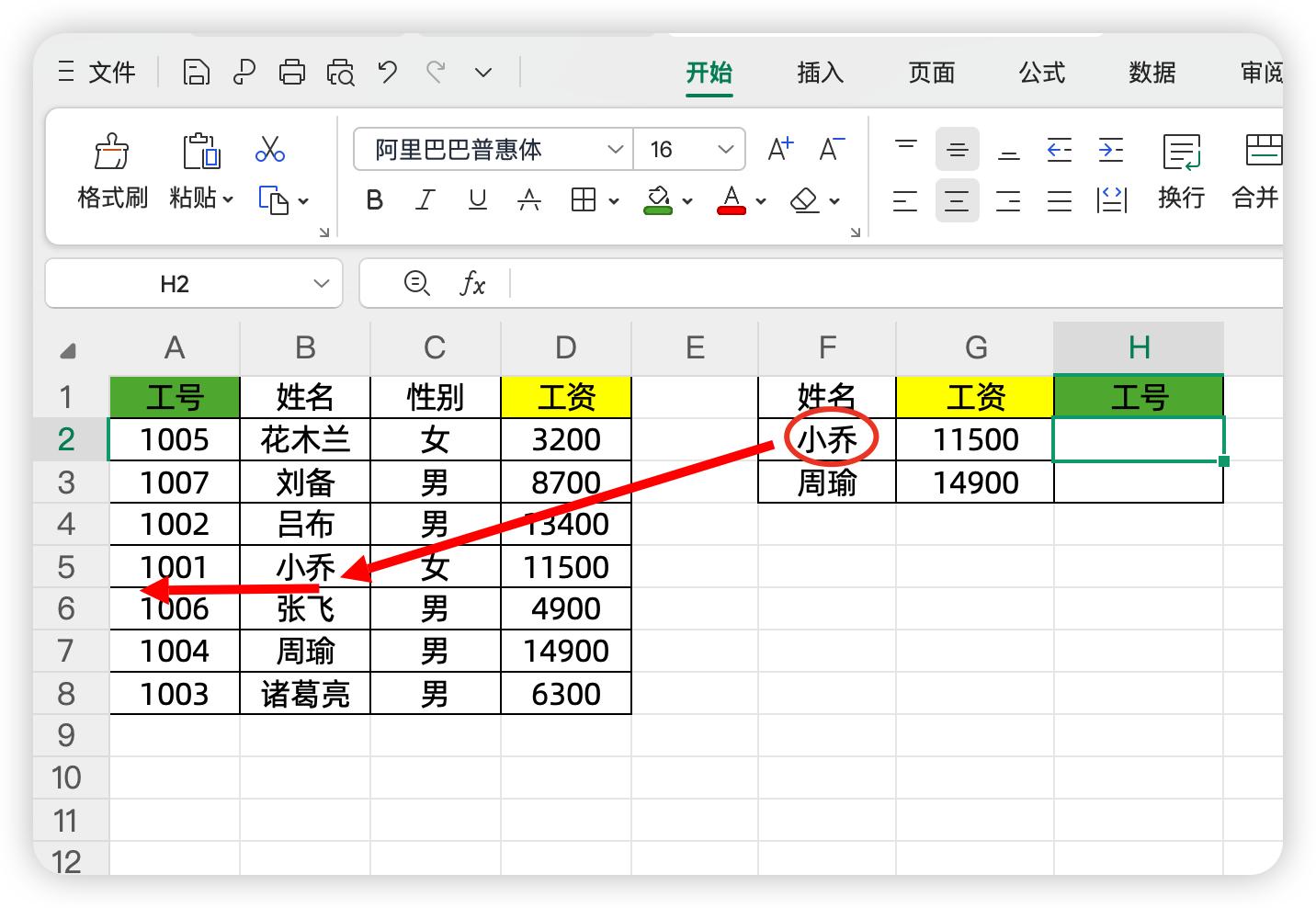Viewport: 1316px width, 908px height.
Task: Click the fx insert function icon
Action: (x=472, y=283)
